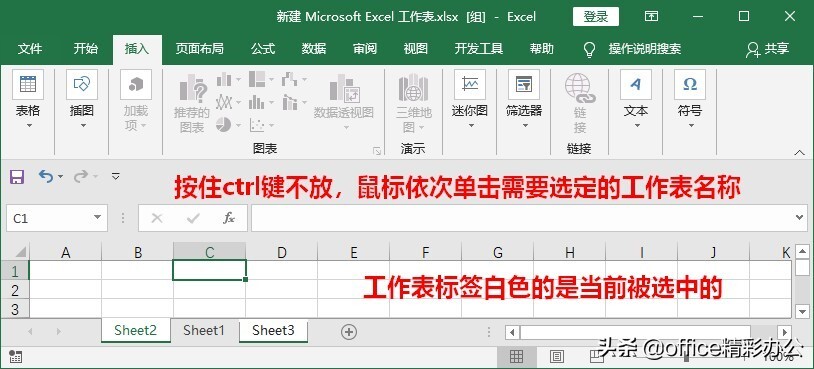Click the Save icon in quick access toolbar
This screenshot has width=814, height=369.
17,176
